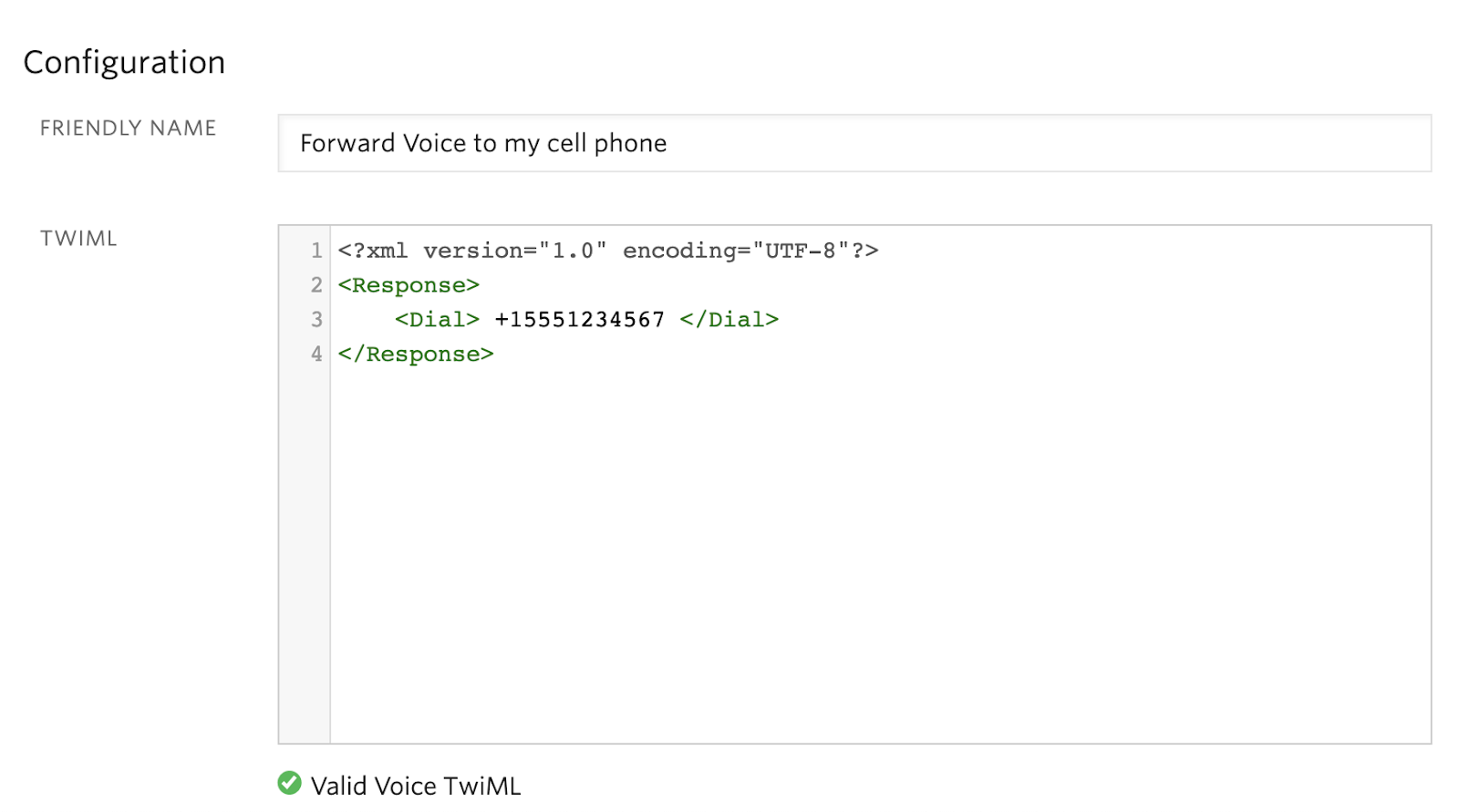The image size is (1459, 812).
Task: Click the Configuration heading
Action: [x=124, y=62]
